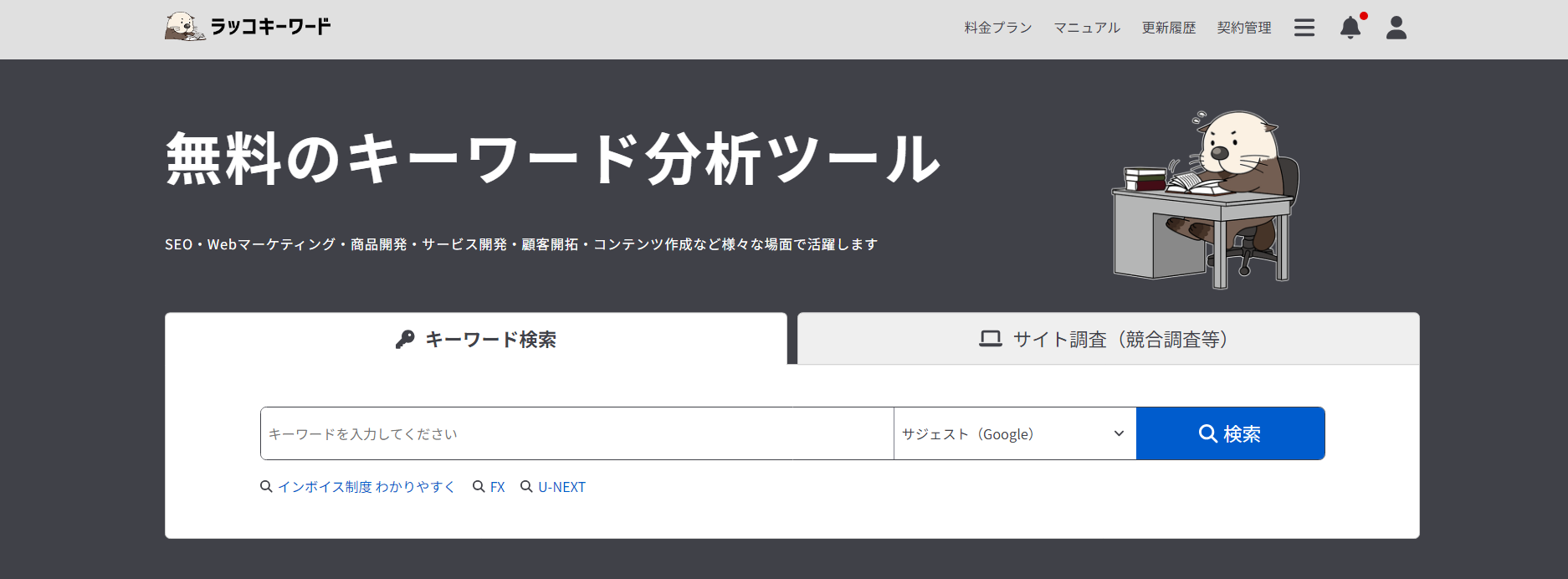Open the 更新履歴 update history

click(x=1168, y=28)
